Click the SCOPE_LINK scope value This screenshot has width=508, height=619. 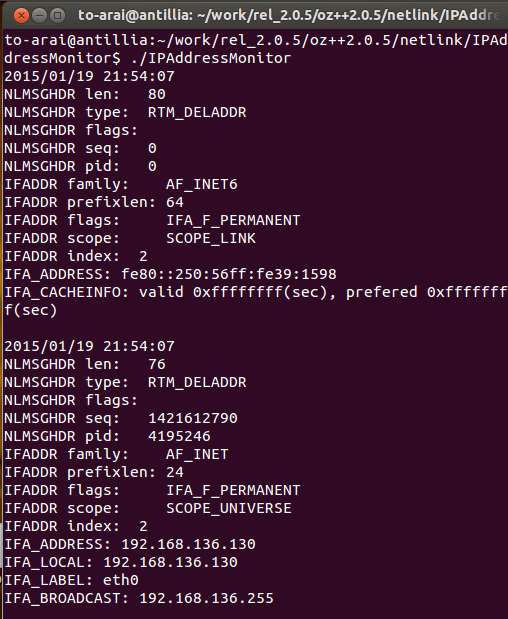[211, 238]
